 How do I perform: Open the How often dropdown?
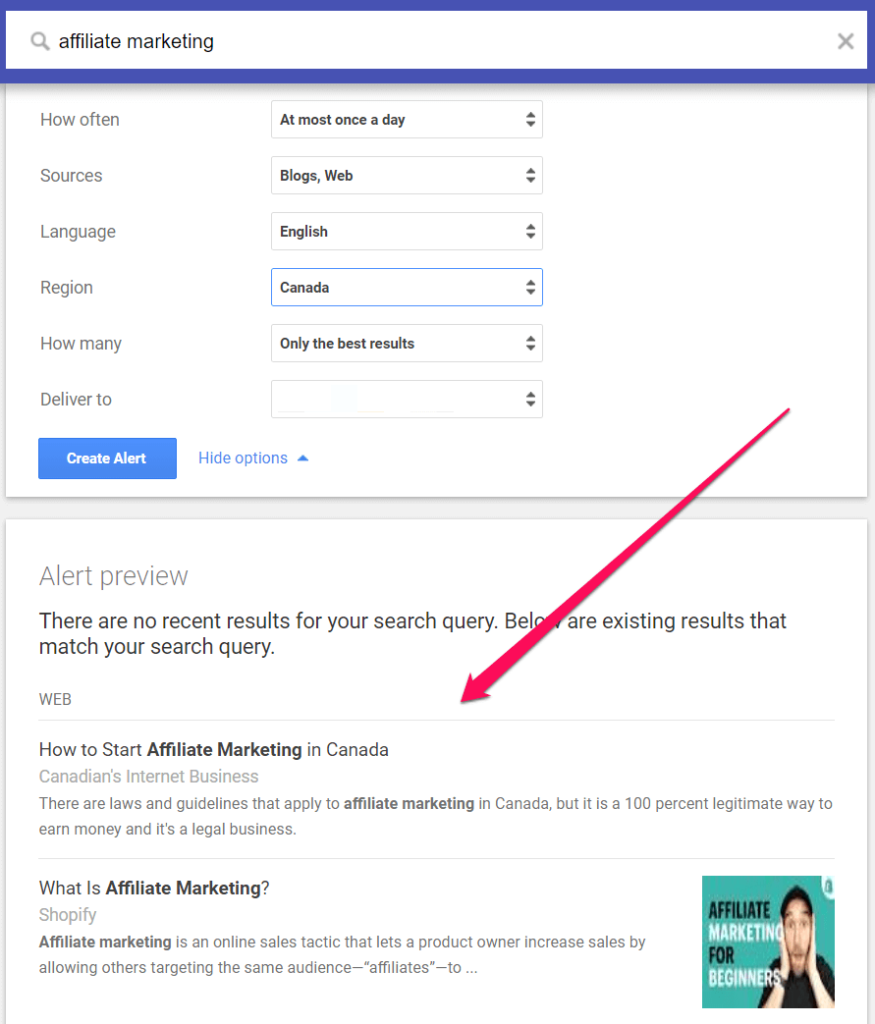[406, 120]
